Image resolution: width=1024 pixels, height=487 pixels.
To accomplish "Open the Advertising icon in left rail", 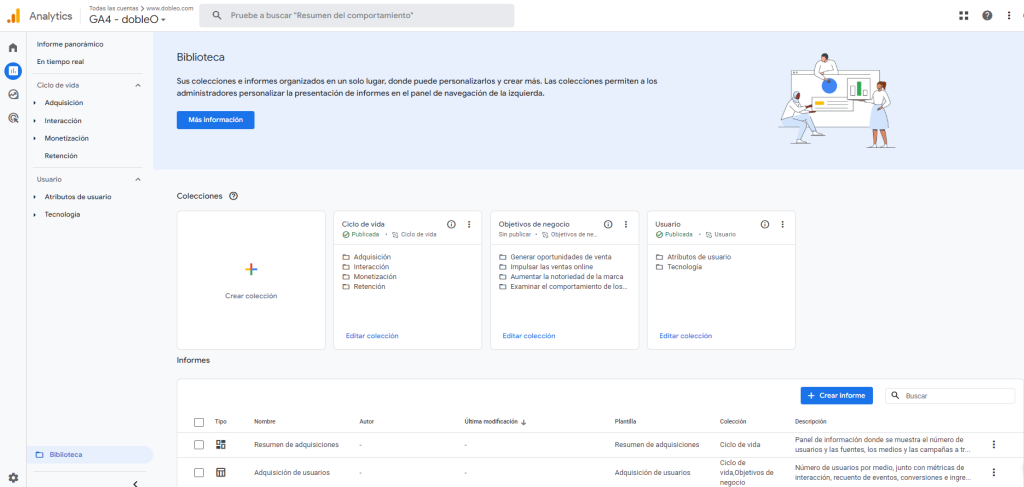I will (13, 118).
